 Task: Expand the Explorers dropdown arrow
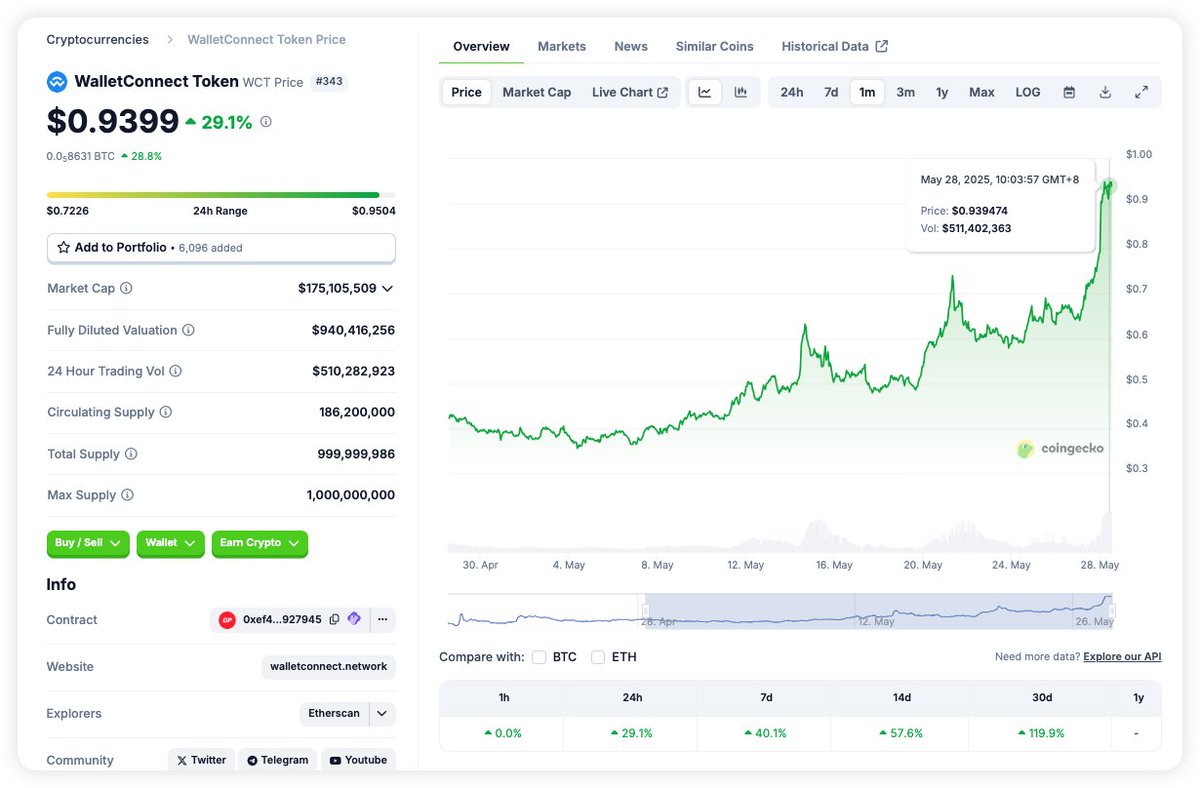(382, 714)
